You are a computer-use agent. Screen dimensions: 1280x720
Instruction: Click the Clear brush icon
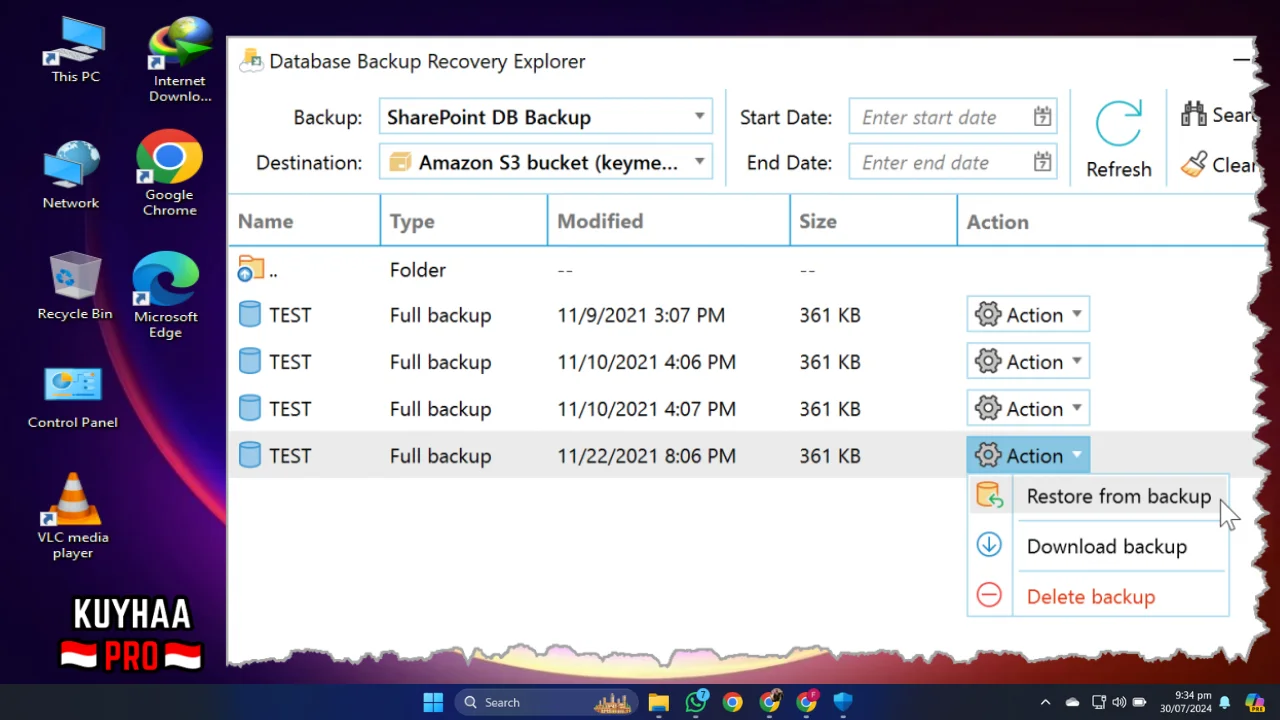[1193, 165]
